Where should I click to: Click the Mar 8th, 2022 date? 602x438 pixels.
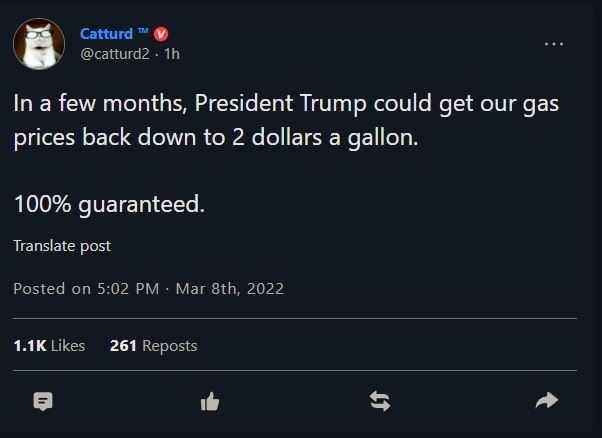(230, 288)
